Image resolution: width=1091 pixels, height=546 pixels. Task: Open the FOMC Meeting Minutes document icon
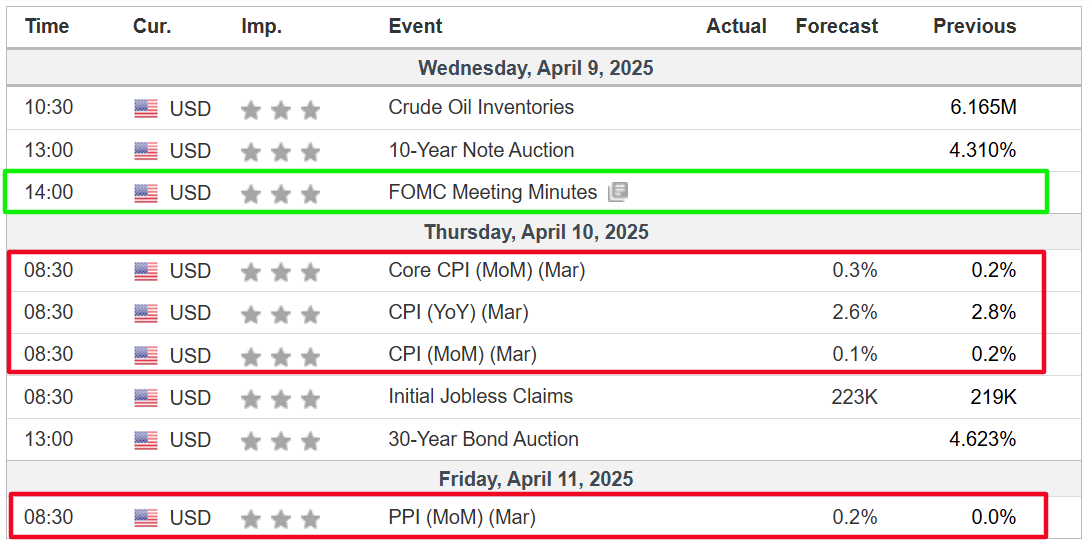[618, 192]
